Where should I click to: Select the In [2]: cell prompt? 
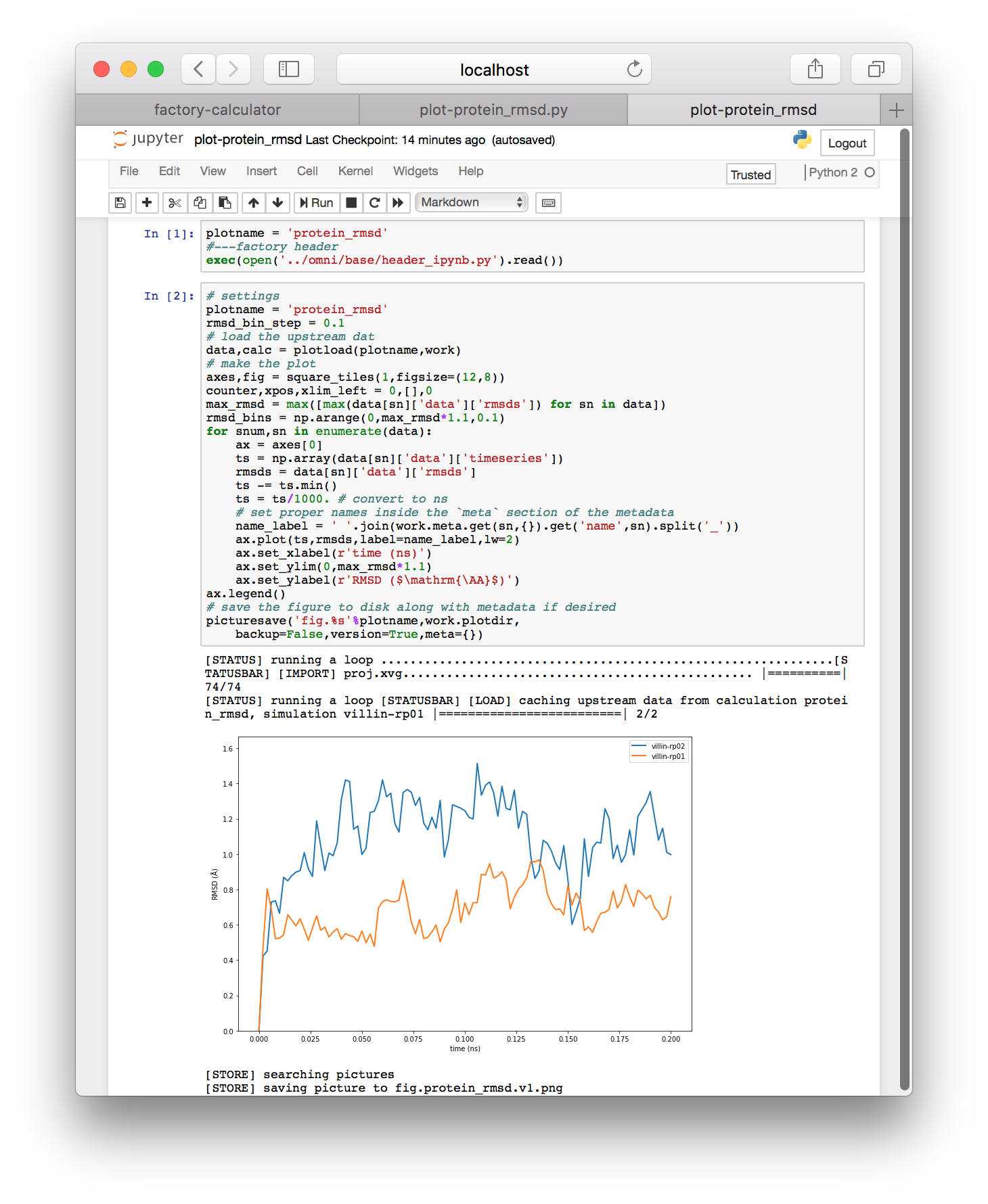point(169,296)
